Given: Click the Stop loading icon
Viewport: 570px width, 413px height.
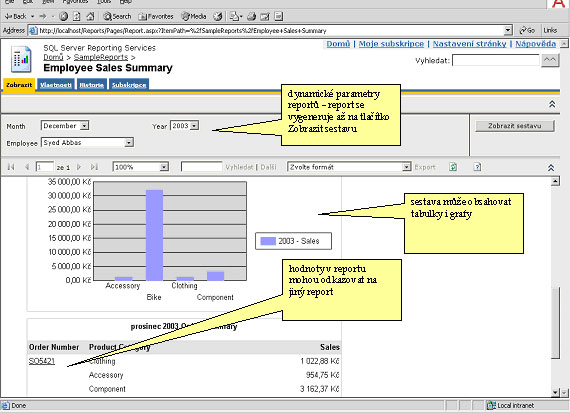Looking at the screenshot, I should tap(63, 16).
